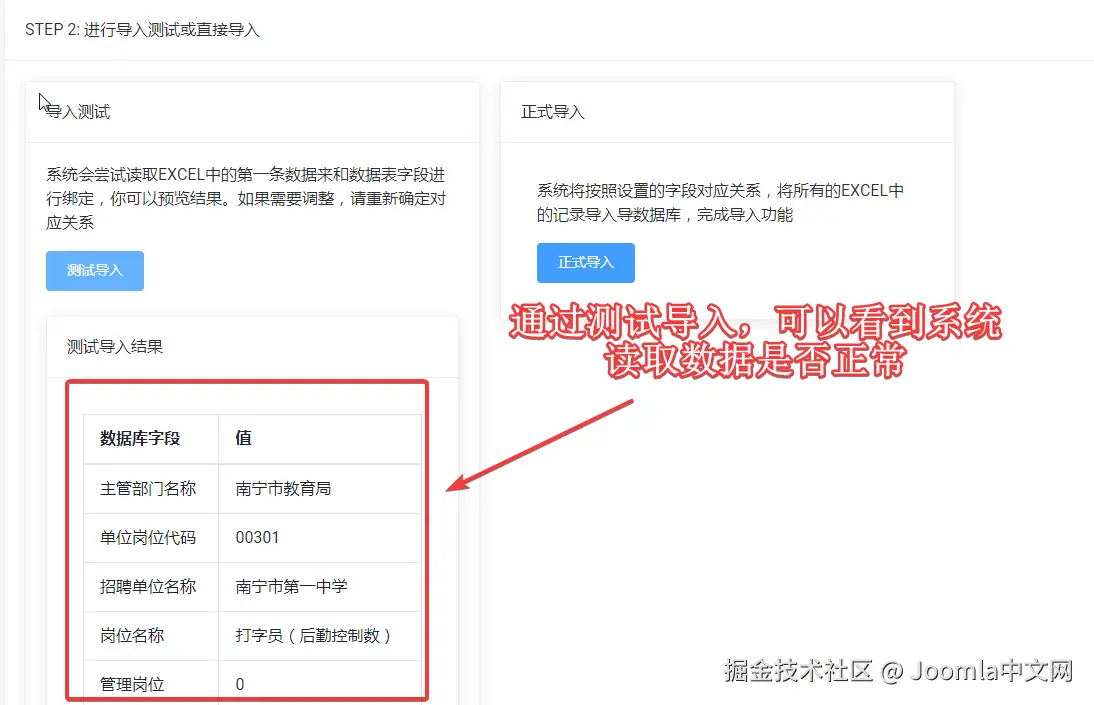The width and height of the screenshot is (1094, 705).
Task: Click the red annotation text about test import
Action: tap(755, 340)
